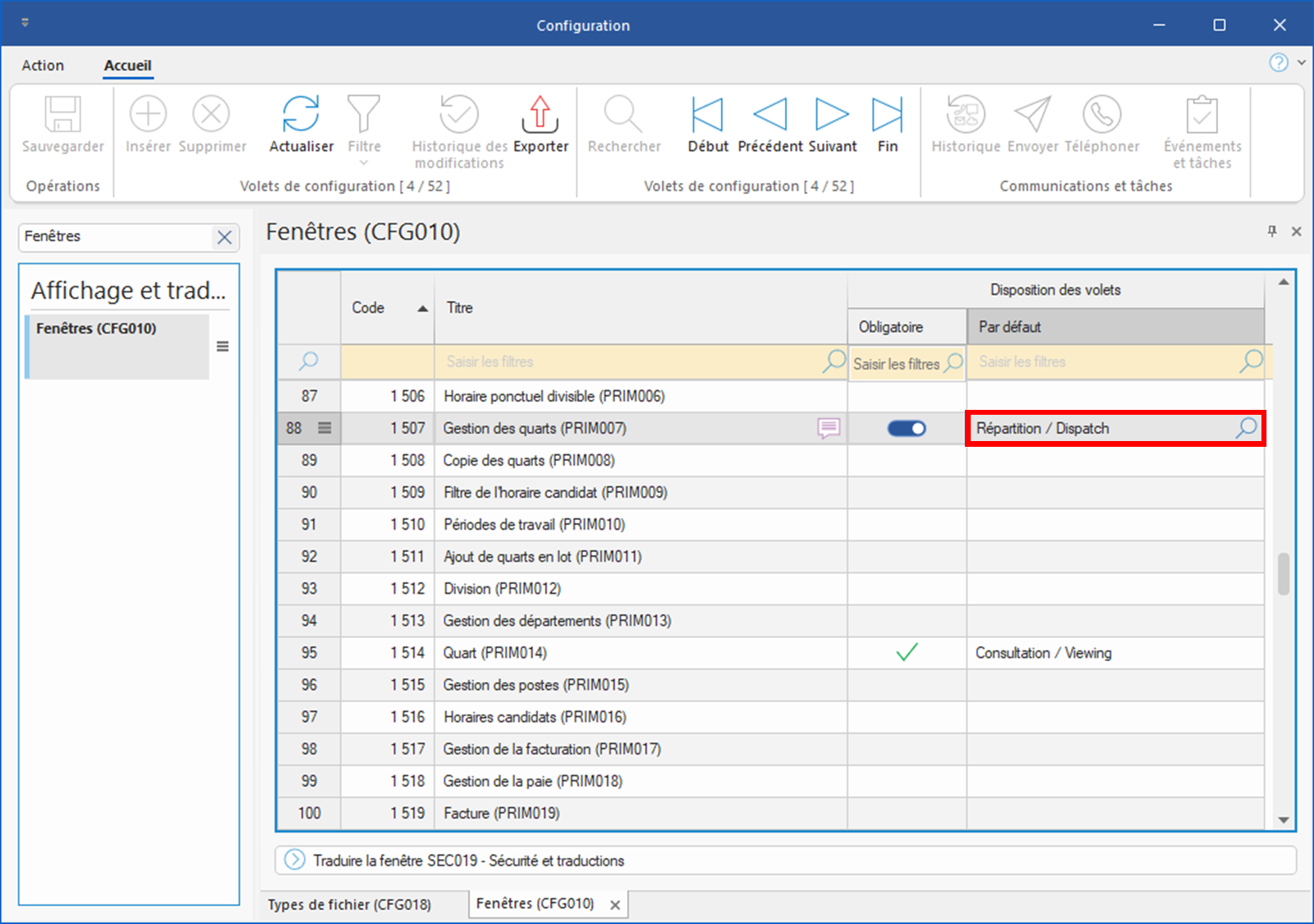Open the Filtre dropdown arrow
Screen dimensions: 1314x924
coord(364,163)
